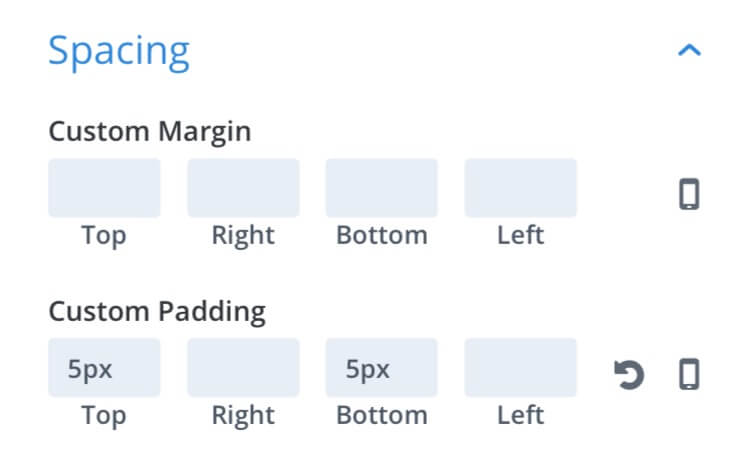Focus the Custom Margin Bottom field
Viewport: 732px width, 464px height.
[x=381, y=188]
